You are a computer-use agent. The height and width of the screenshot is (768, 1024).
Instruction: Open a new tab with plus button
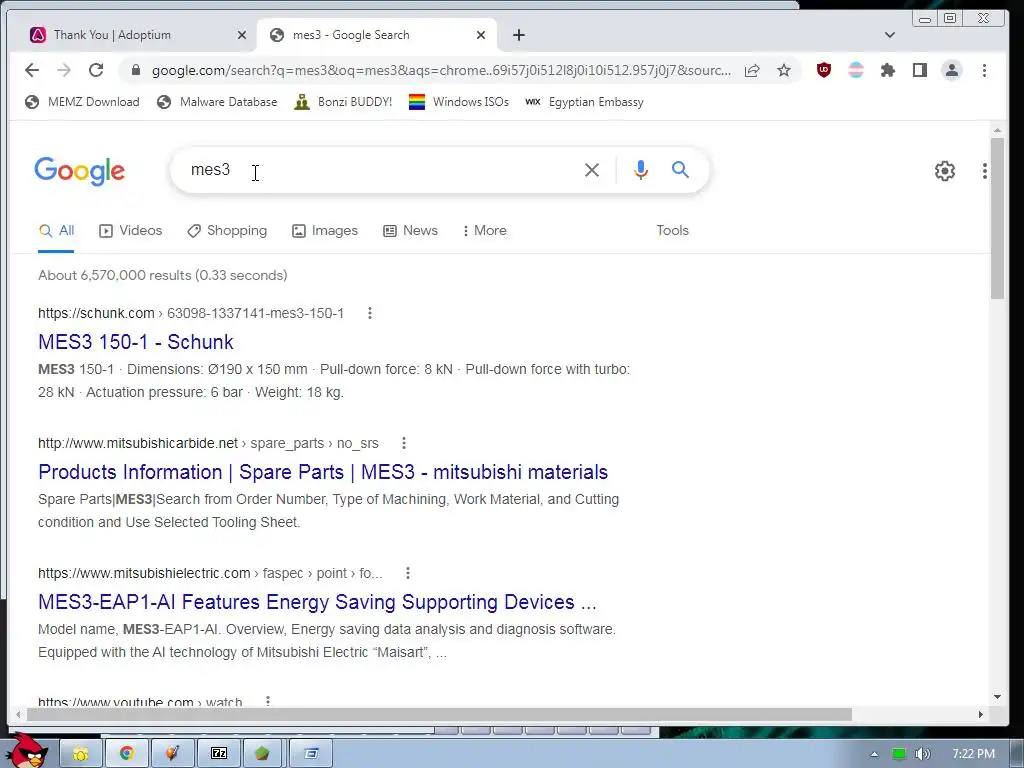[x=519, y=35]
